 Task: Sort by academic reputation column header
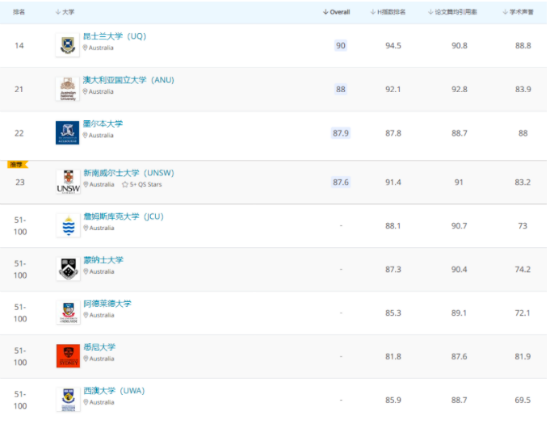click(518, 12)
